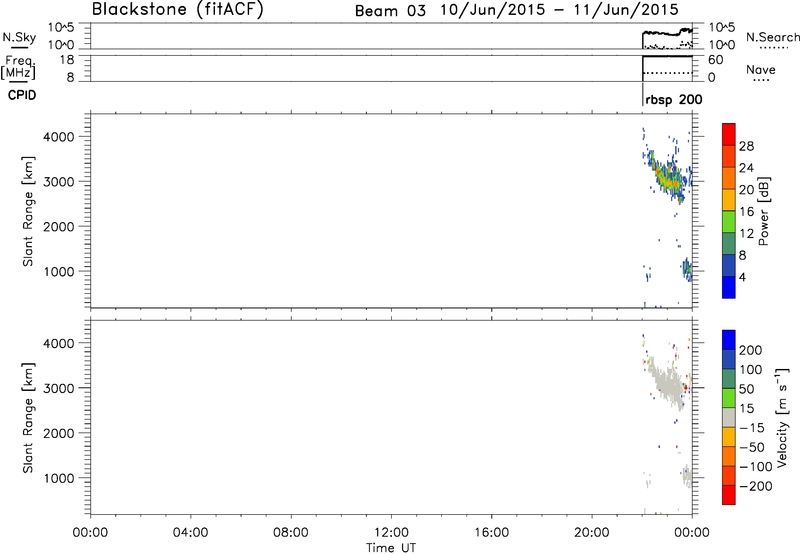Click the yellow-orange 16 dB Power swatch

(x=729, y=199)
